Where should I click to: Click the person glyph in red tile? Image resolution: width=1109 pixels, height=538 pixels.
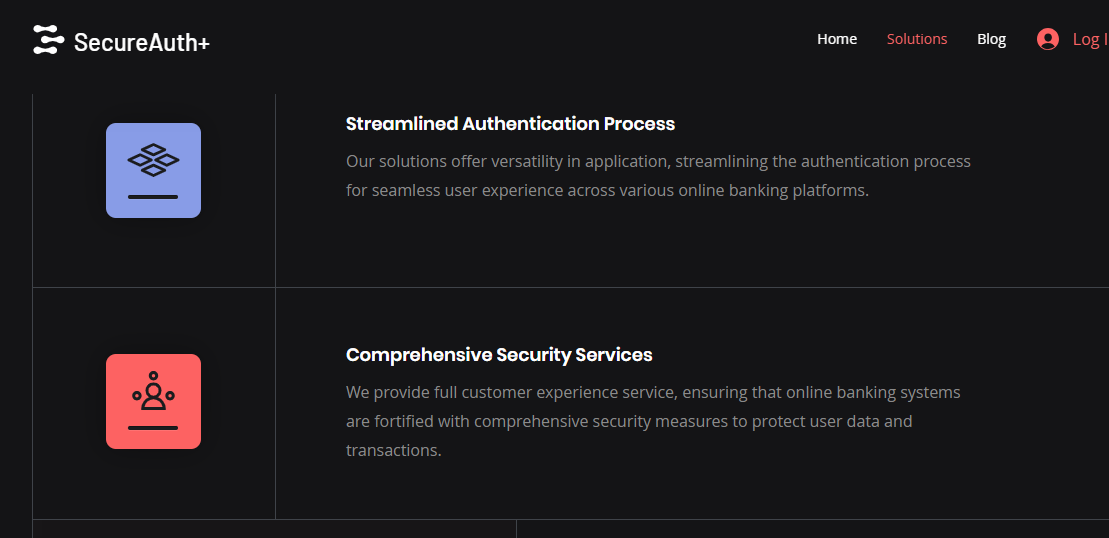click(x=153, y=391)
